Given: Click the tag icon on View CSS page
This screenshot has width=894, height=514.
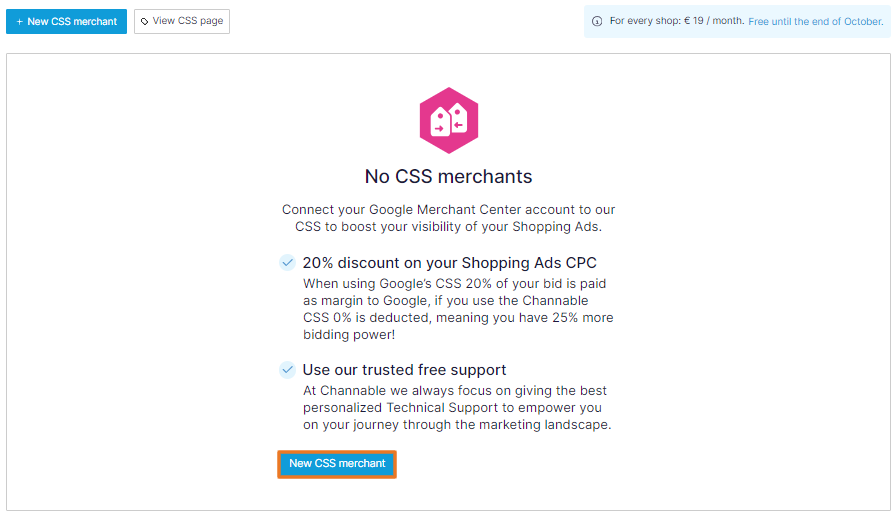Looking at the screenshot, I should (x=144, y=22).
